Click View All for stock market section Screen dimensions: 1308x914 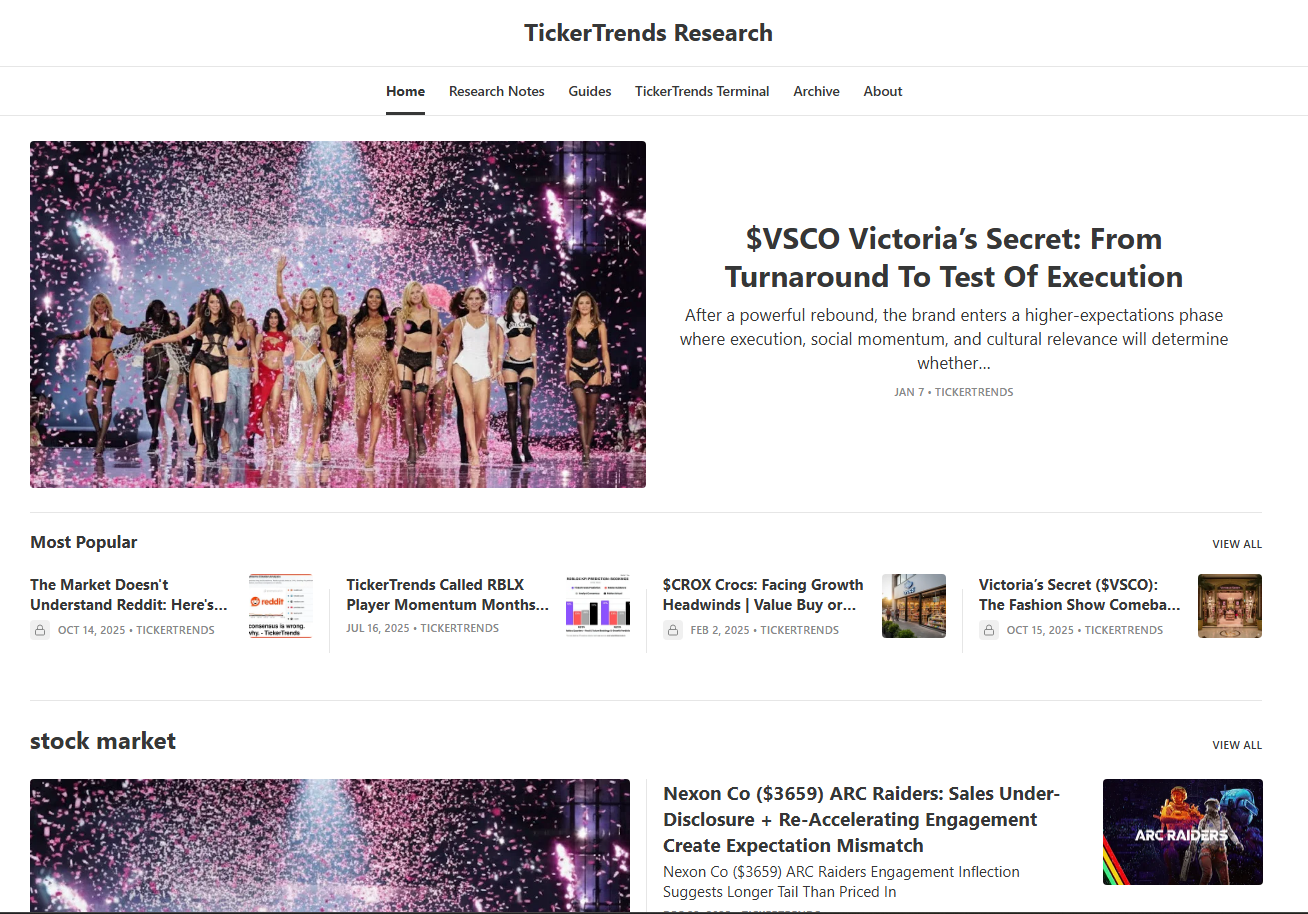1237,745
